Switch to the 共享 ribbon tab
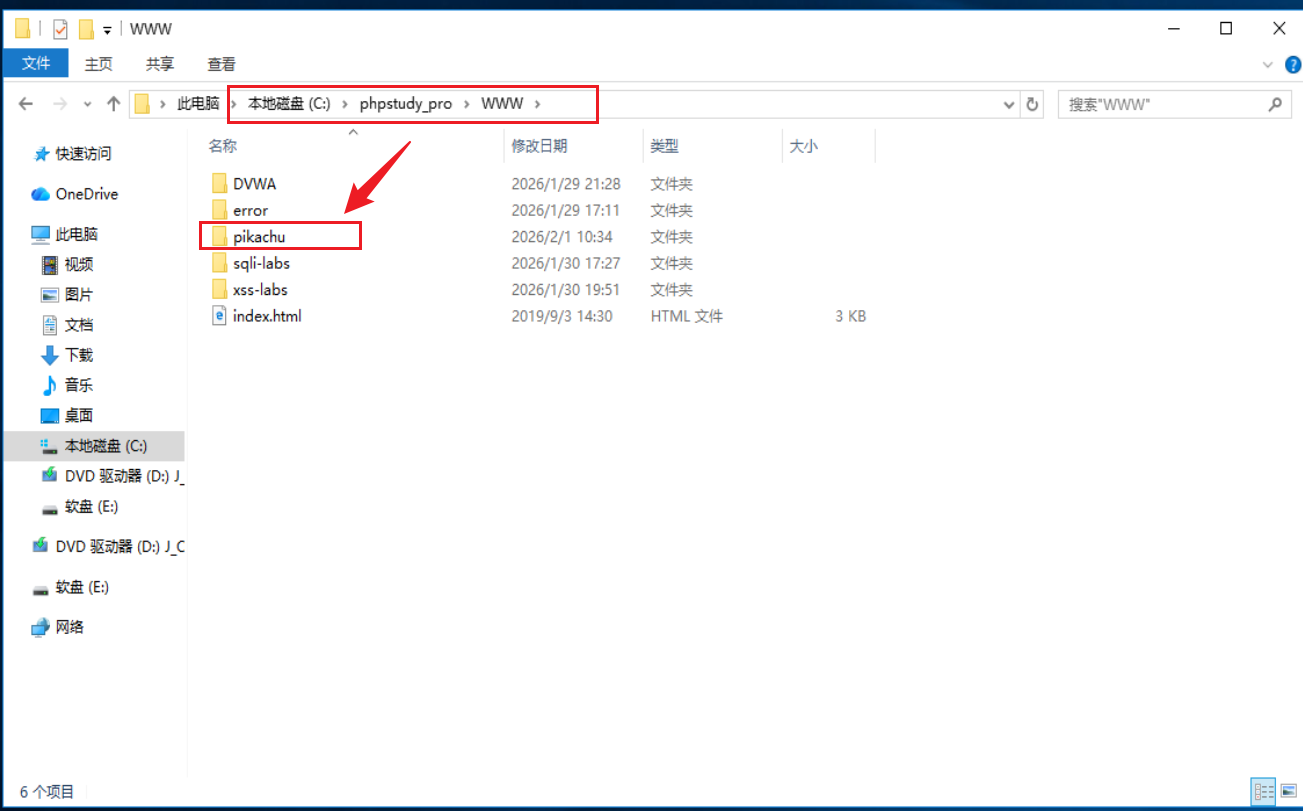 click(x=160, y=64)
